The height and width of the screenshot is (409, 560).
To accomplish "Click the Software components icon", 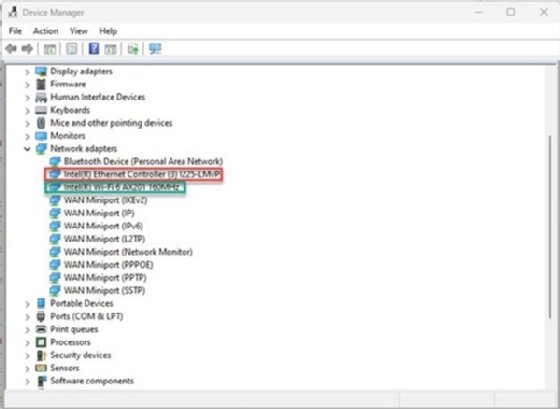I will click(41, 381).
